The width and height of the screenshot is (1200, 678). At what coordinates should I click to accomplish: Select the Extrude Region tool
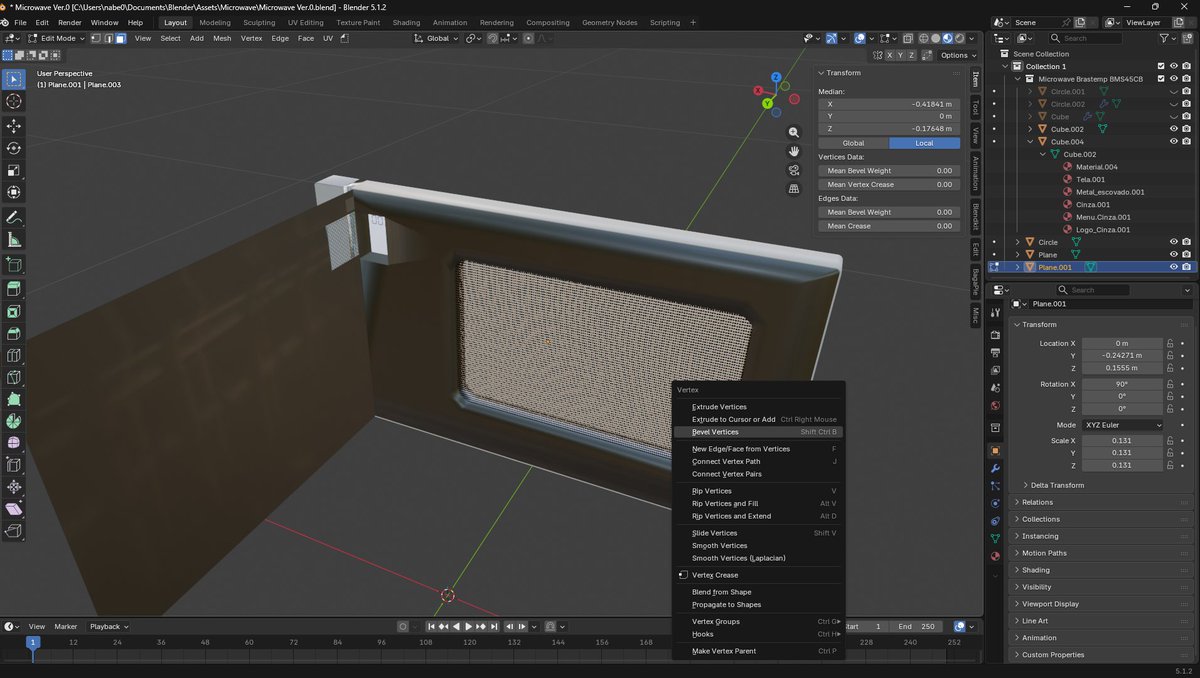[14, 289]
